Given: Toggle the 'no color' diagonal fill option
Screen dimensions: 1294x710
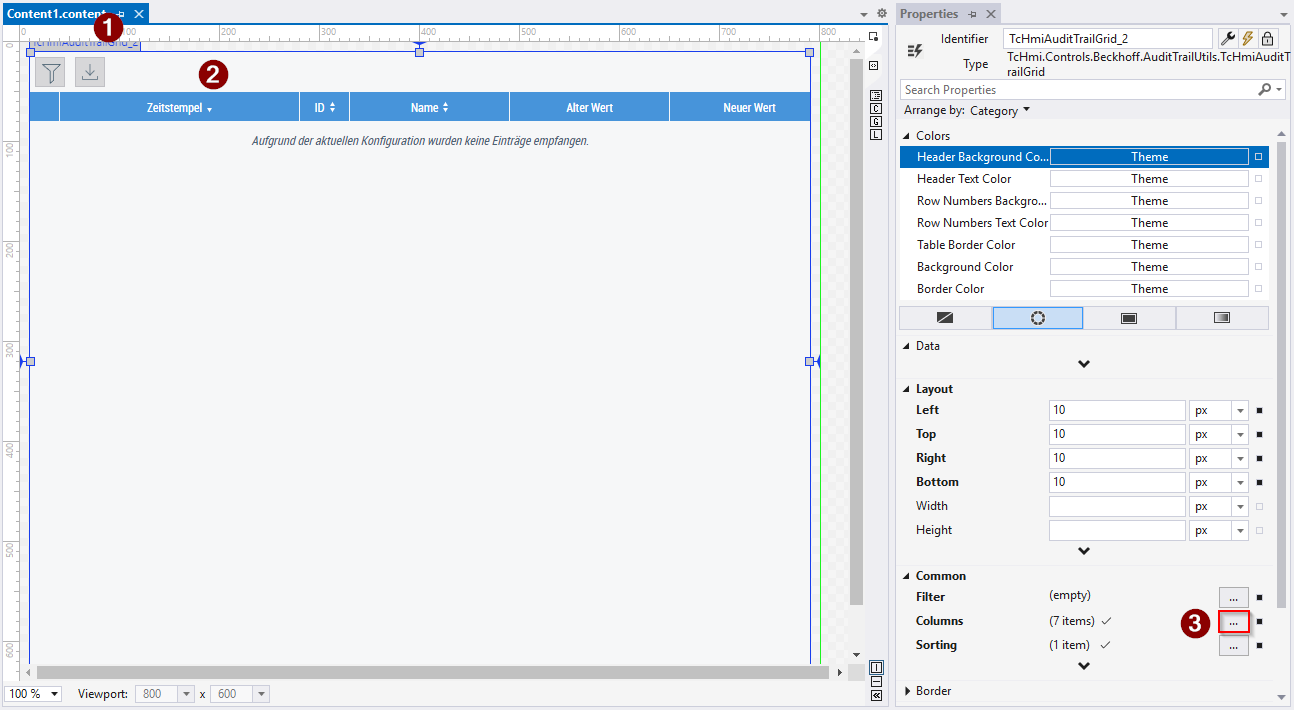Looking at the screenshot, I should click(x=944, y=317).
